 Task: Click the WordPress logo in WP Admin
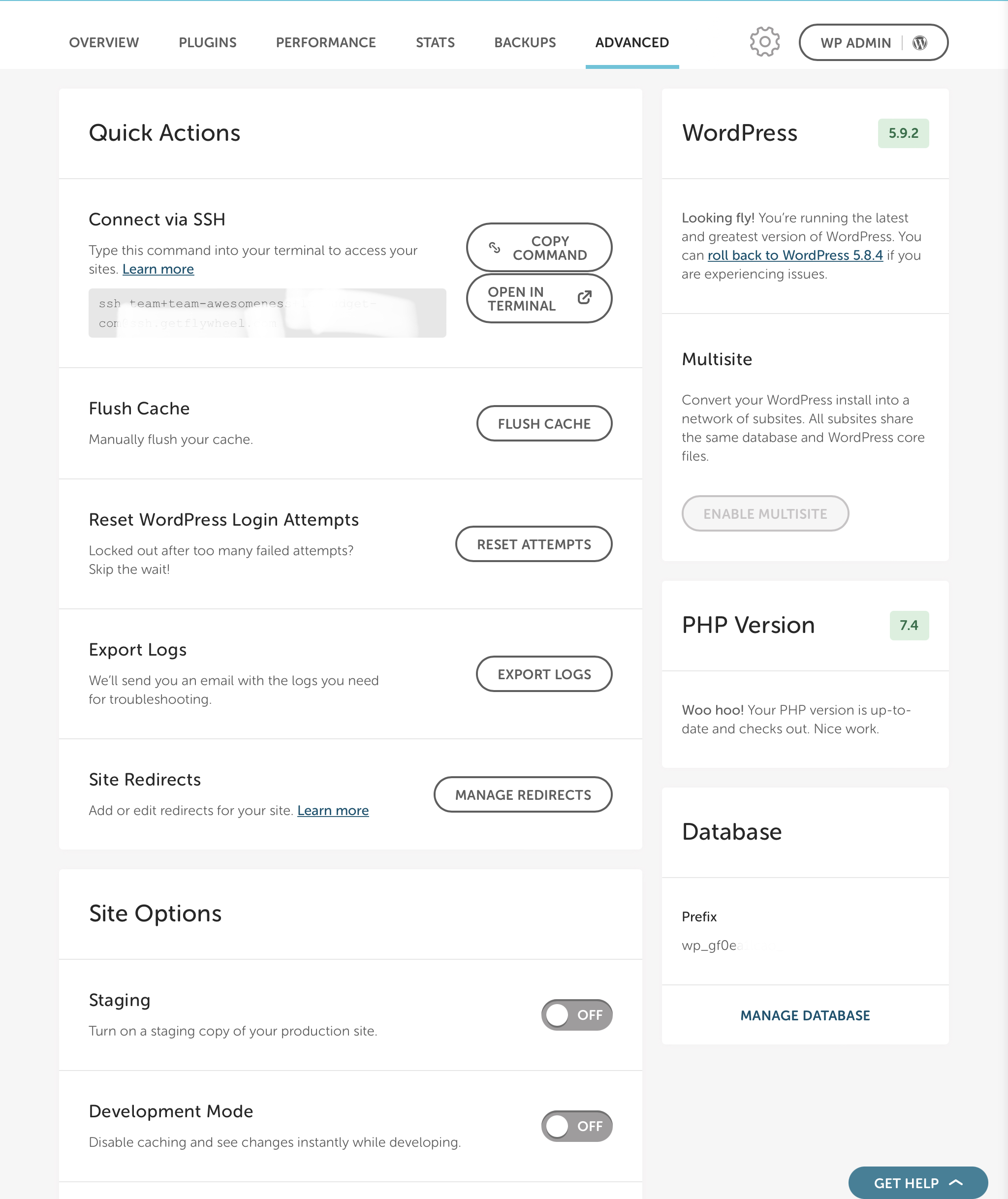click(919, 43)
